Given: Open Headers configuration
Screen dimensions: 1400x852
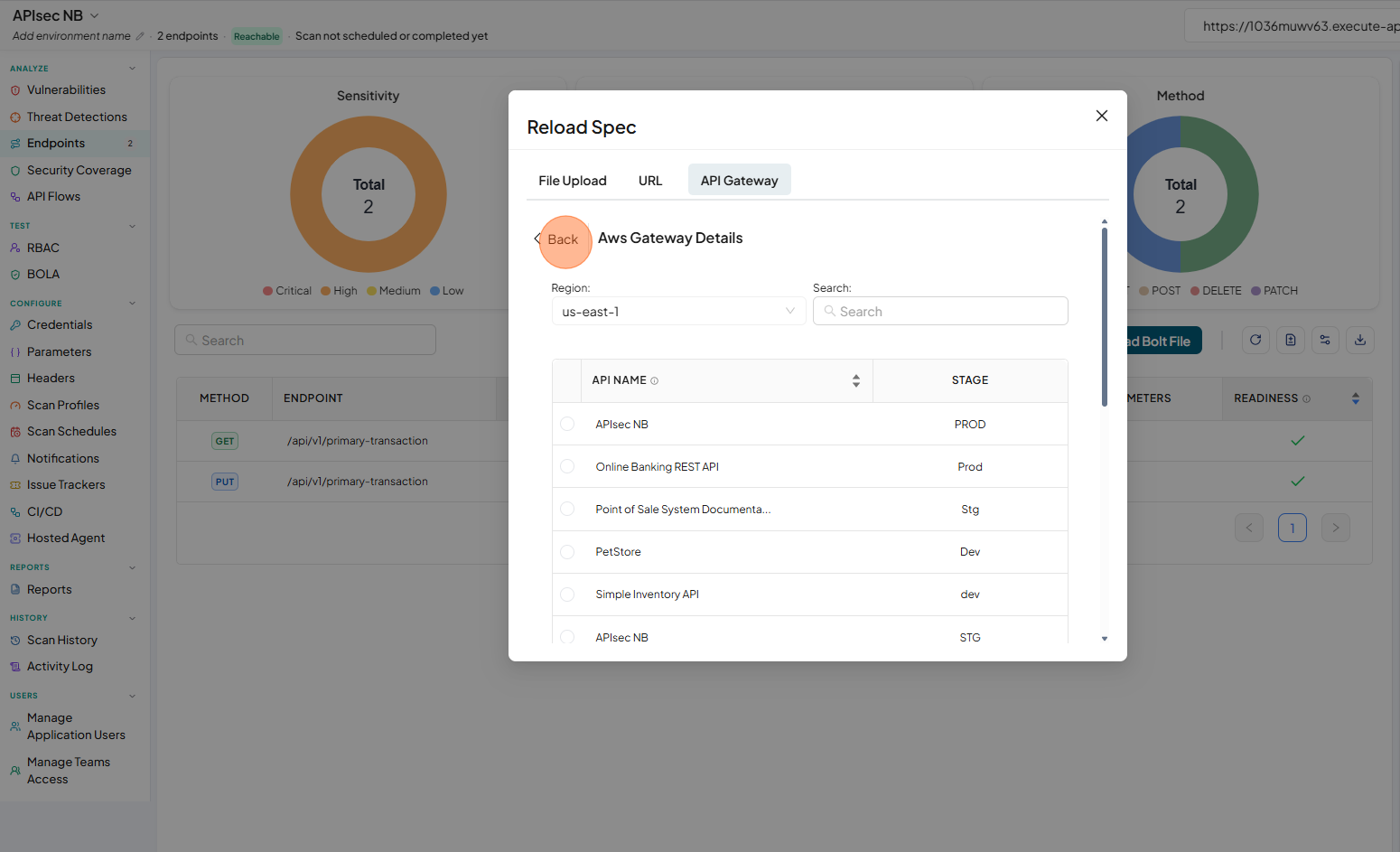Looking at the screenshot, I should click(51, 379).
